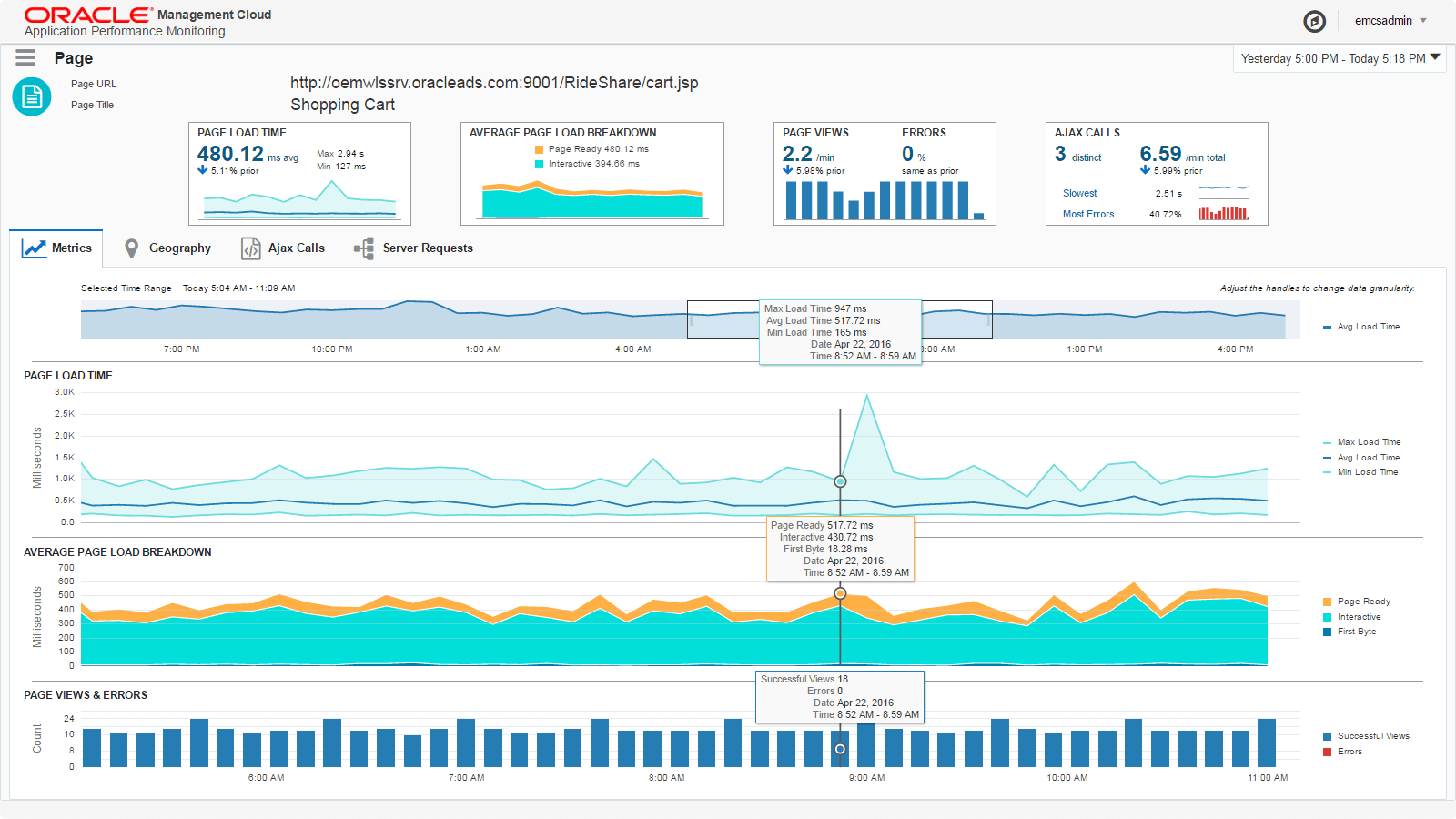
Task: Click the compass icon in header
Action: pos(1314,21)
